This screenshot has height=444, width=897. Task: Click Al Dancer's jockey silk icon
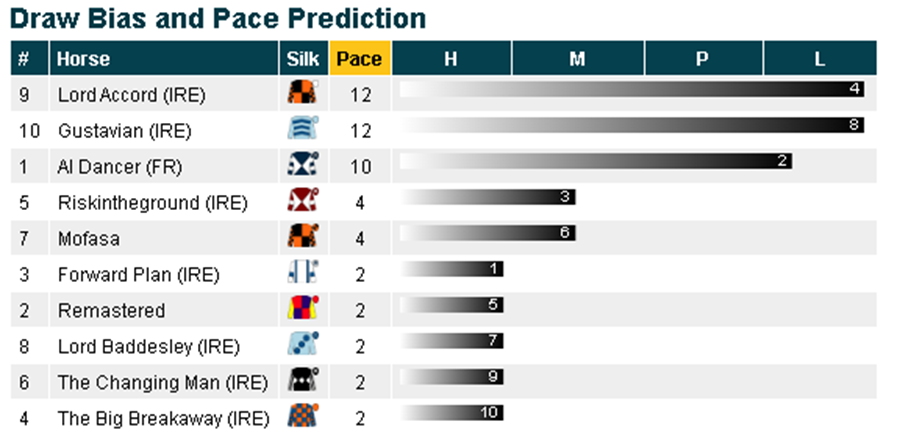pos(303,165)
